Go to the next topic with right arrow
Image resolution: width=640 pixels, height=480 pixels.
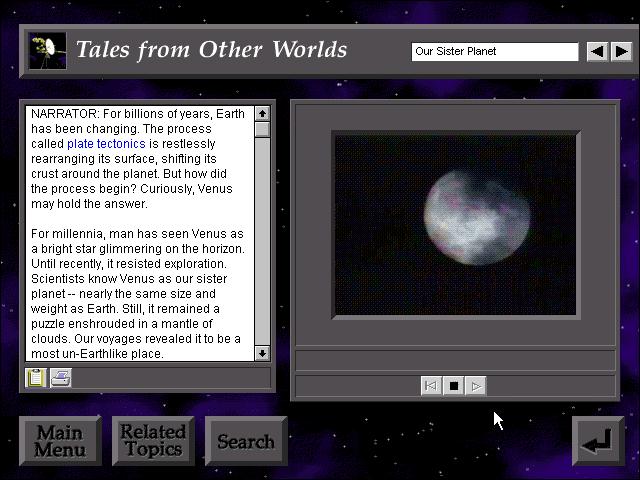(x=621, y=51)
